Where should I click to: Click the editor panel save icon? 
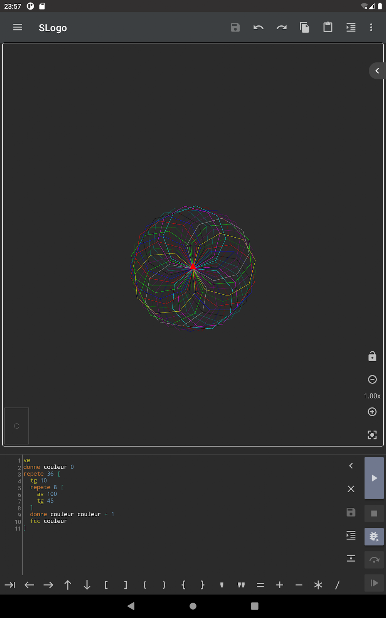(351, 512)
